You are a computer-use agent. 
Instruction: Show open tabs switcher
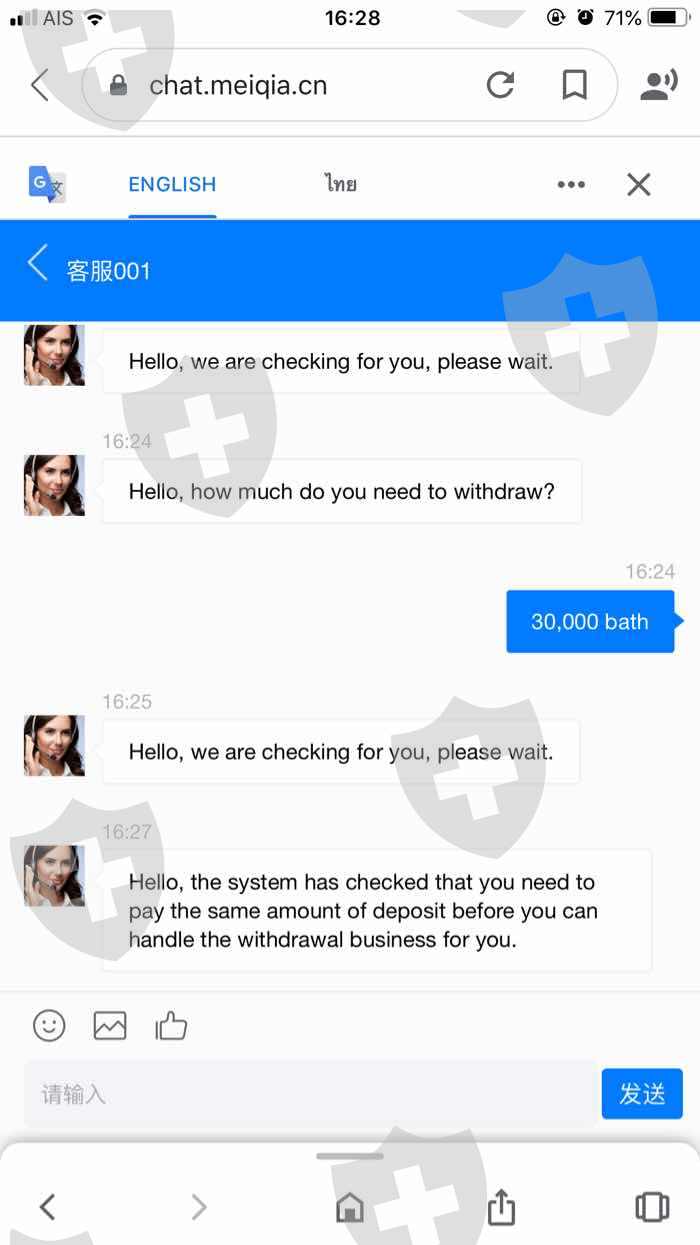[652, 1207]
